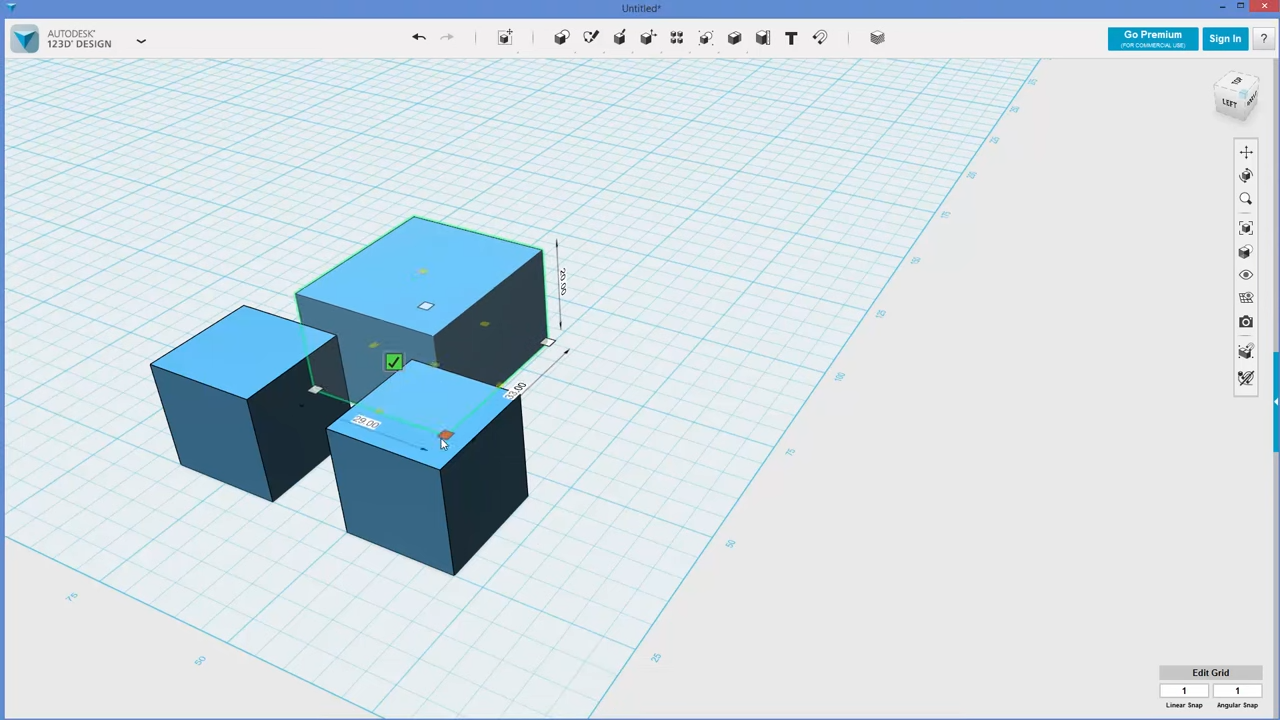Expand the 123D Design application menu arrow

(x=141, y=41)
